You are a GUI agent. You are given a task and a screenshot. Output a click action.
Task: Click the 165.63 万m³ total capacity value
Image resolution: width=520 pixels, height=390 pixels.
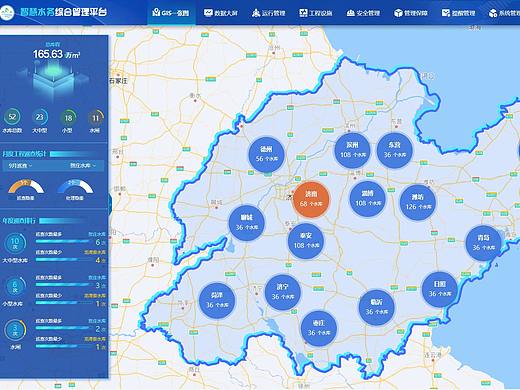point(56,54)
